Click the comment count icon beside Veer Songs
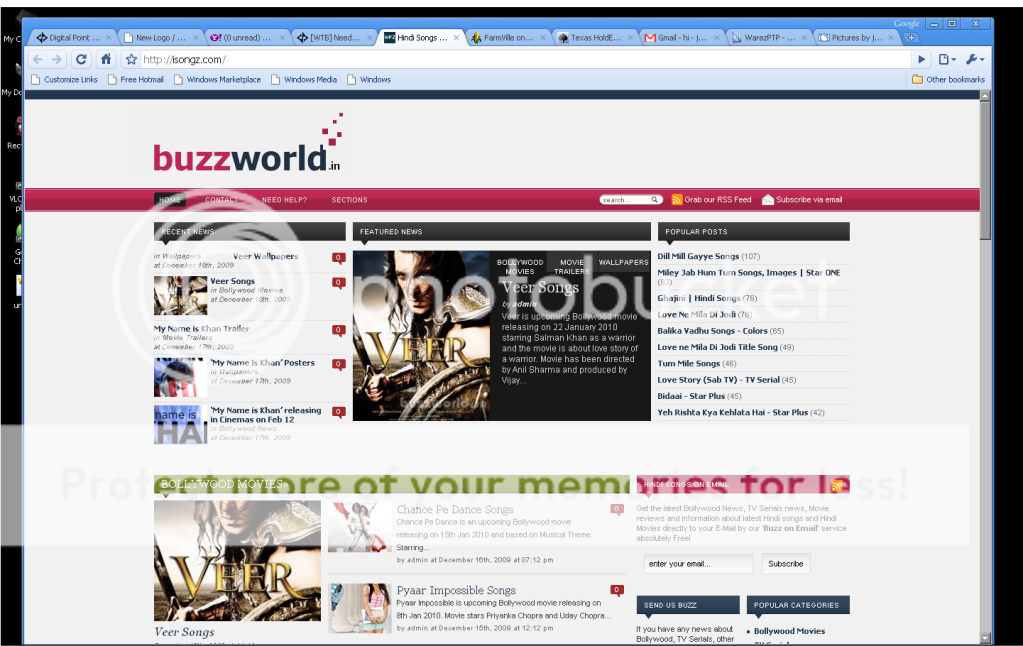Viewport: 1023px width, 646px height. 339,283
